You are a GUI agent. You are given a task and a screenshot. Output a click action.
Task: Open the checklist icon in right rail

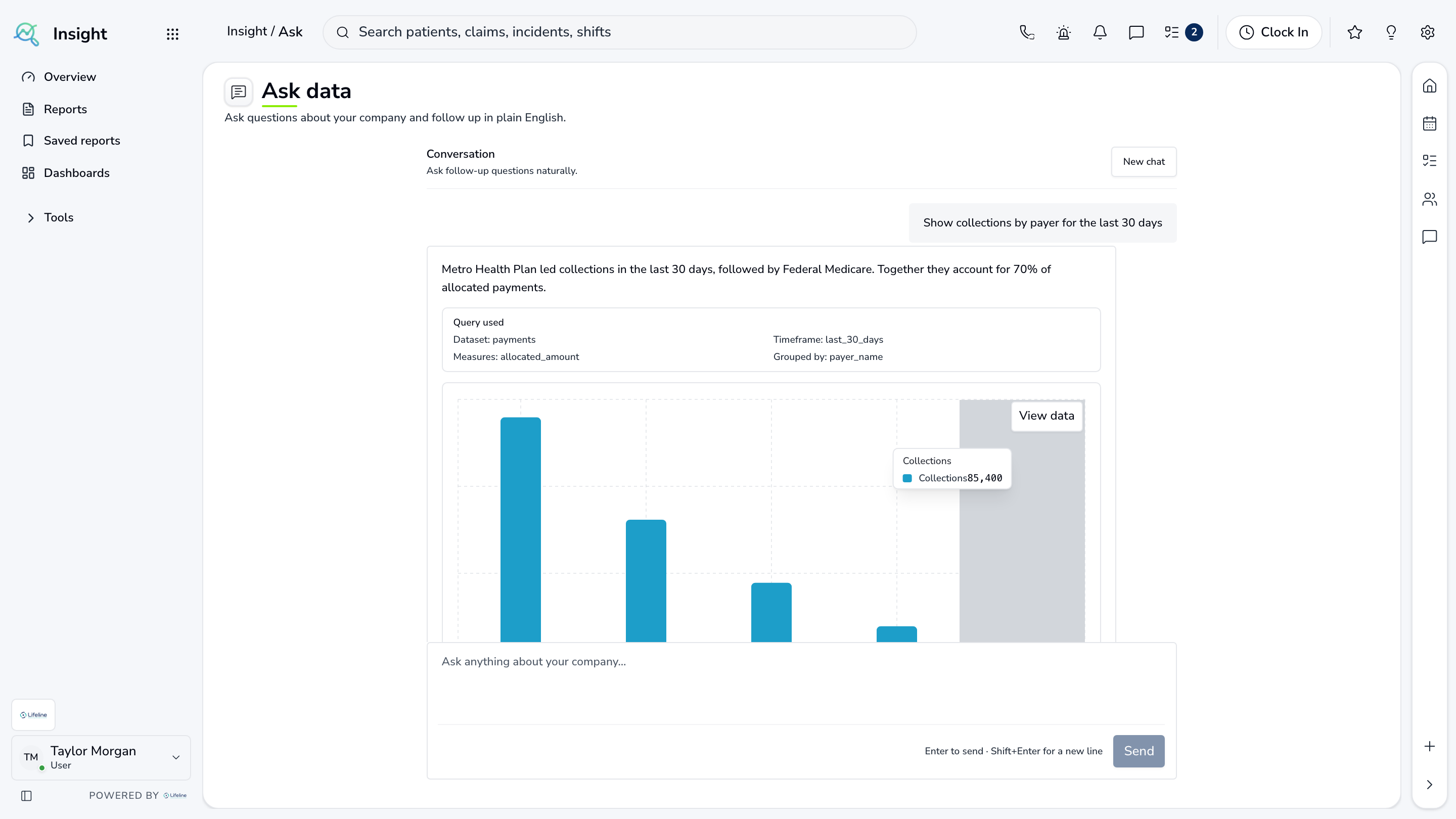click(x=1429, y=161)
